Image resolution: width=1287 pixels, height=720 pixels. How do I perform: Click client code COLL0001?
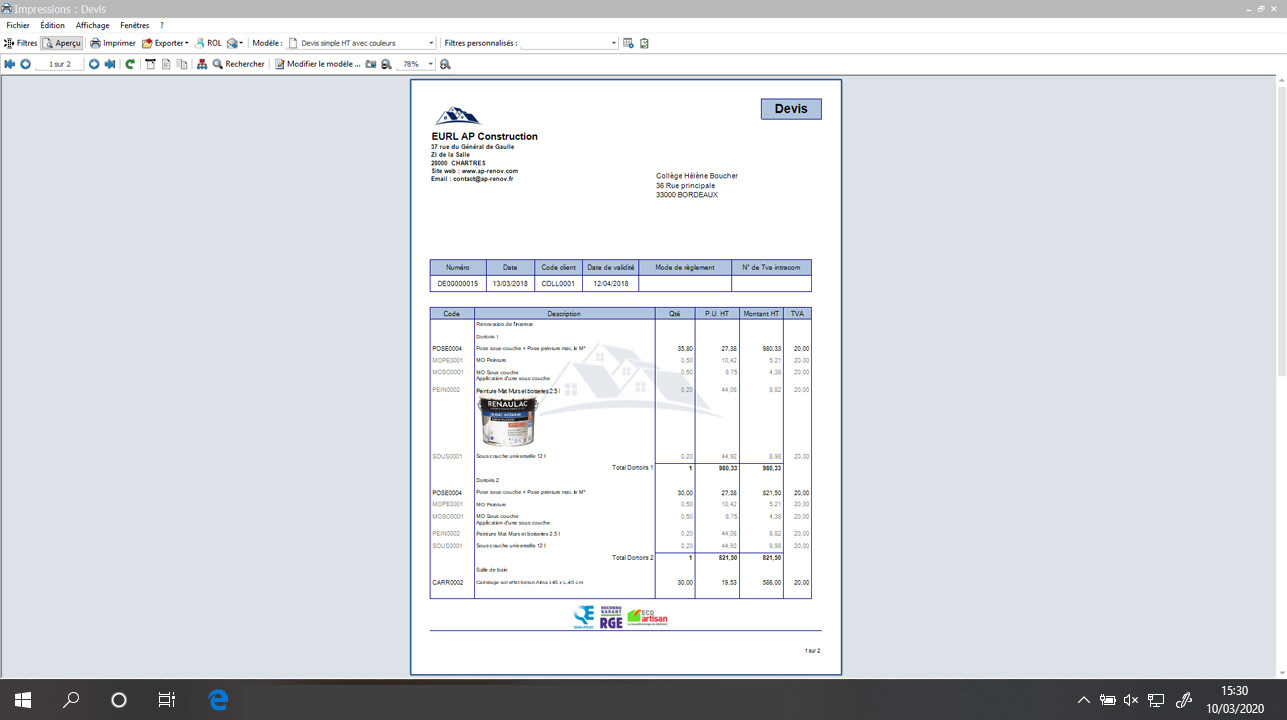tap(559, 283)
